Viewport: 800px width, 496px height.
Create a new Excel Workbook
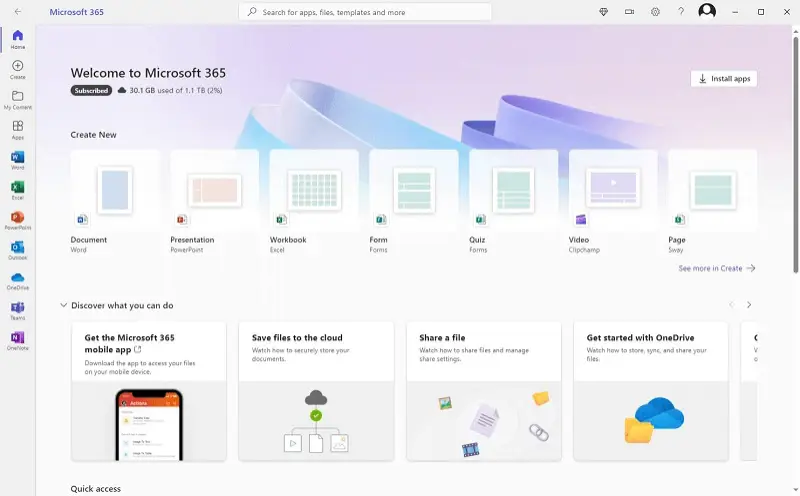(x=314, y=202)
